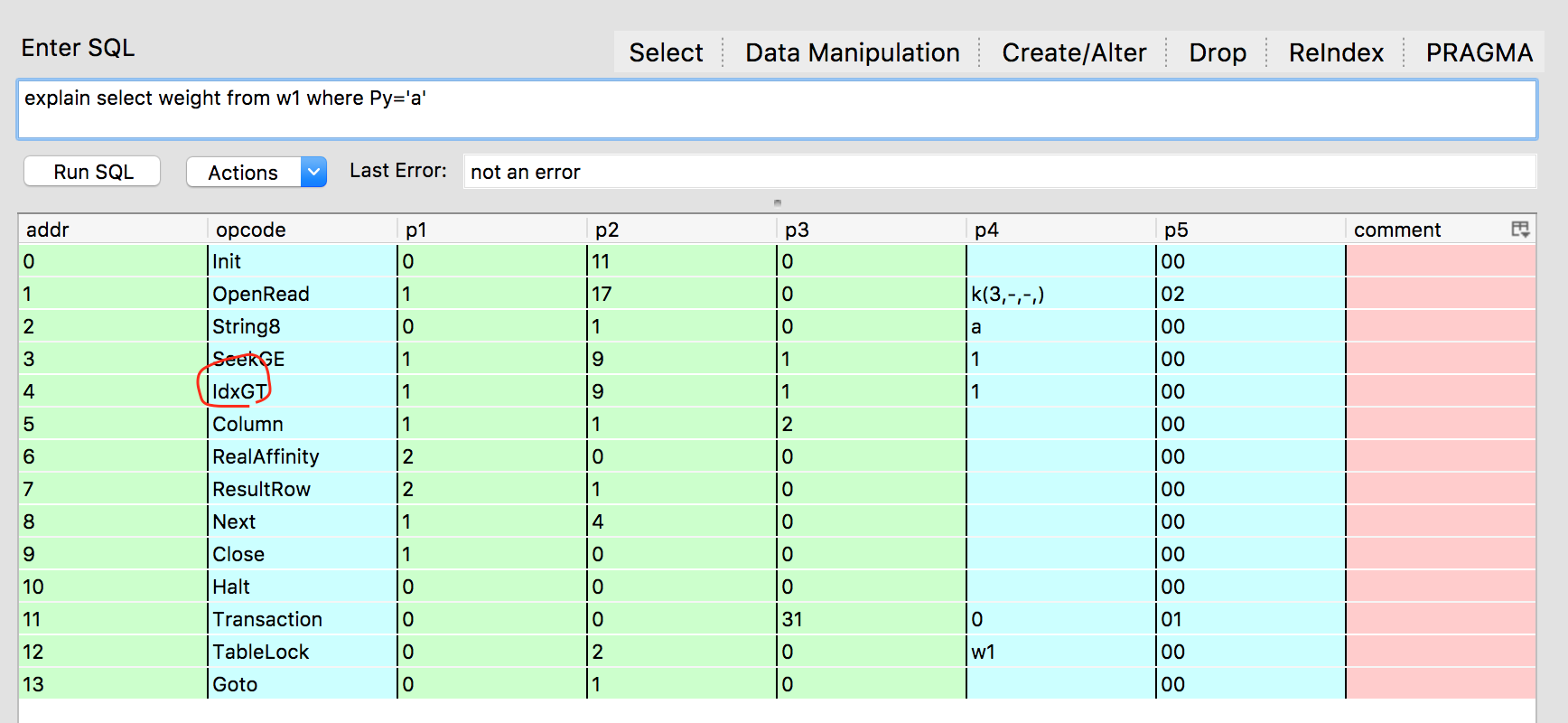Select the IdxGT opcode cell
Screen dimensions: 1568x723
[240, 391]
